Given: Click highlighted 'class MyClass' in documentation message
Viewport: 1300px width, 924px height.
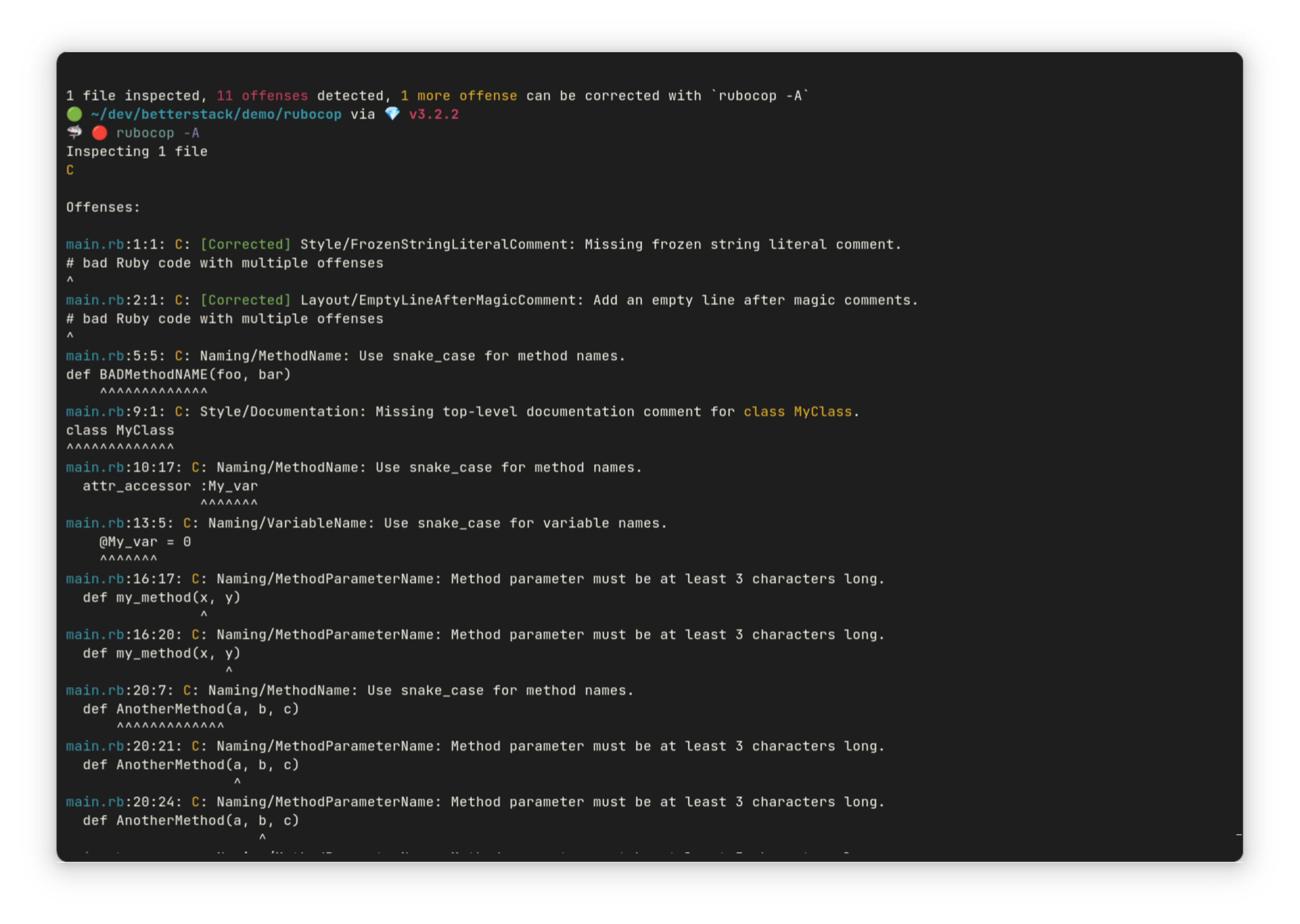Looking at the screenshot, I should (797, 412).
